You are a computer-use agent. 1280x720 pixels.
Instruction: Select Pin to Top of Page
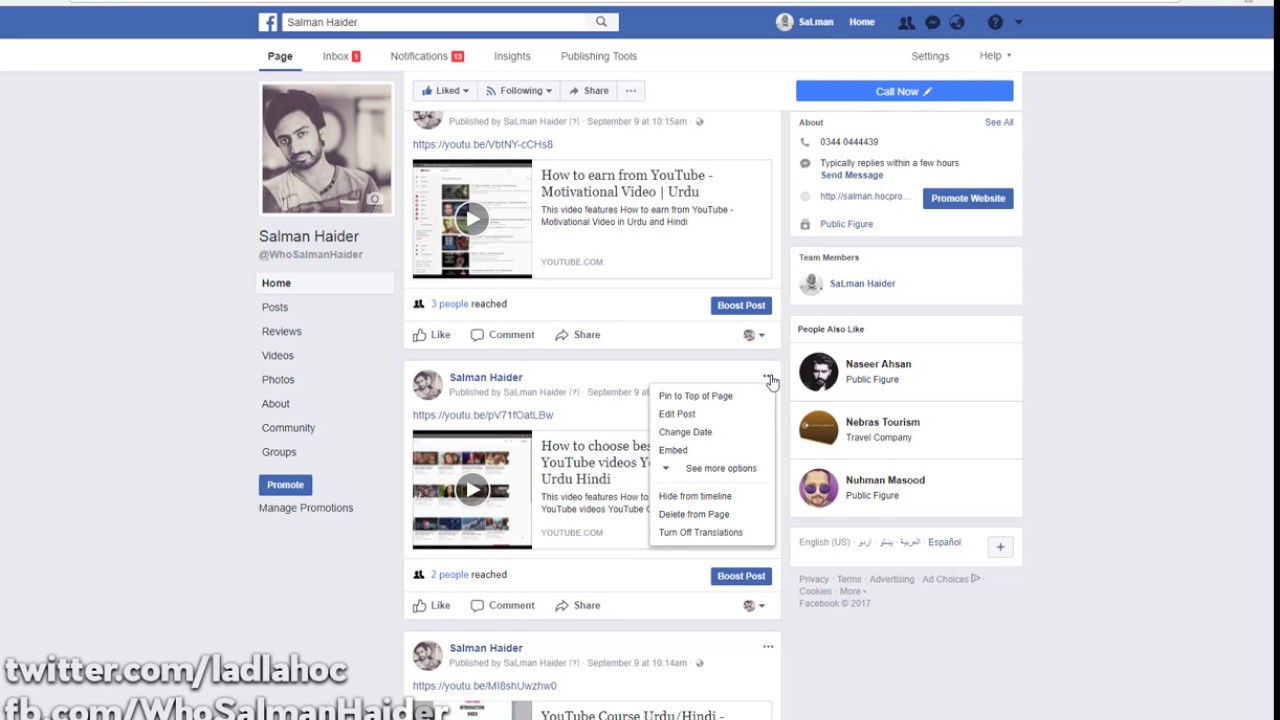coord(696,396)
